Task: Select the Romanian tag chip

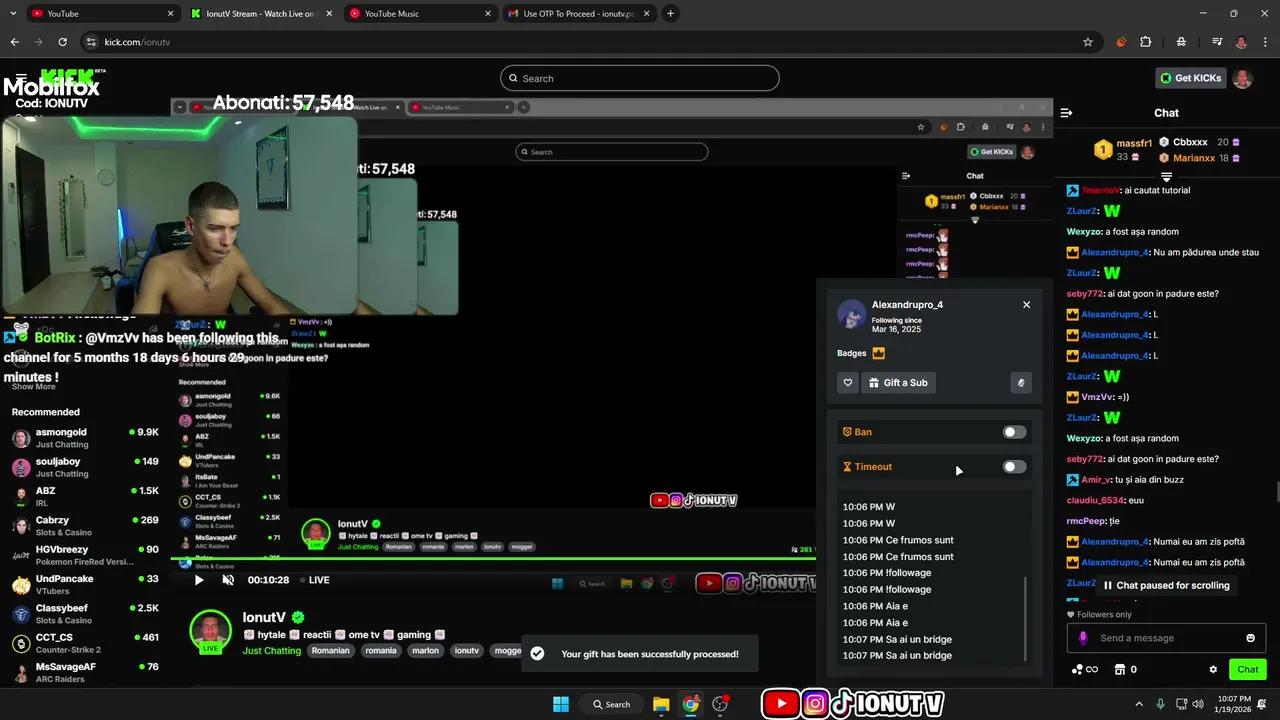Action: tap(330, 650)
